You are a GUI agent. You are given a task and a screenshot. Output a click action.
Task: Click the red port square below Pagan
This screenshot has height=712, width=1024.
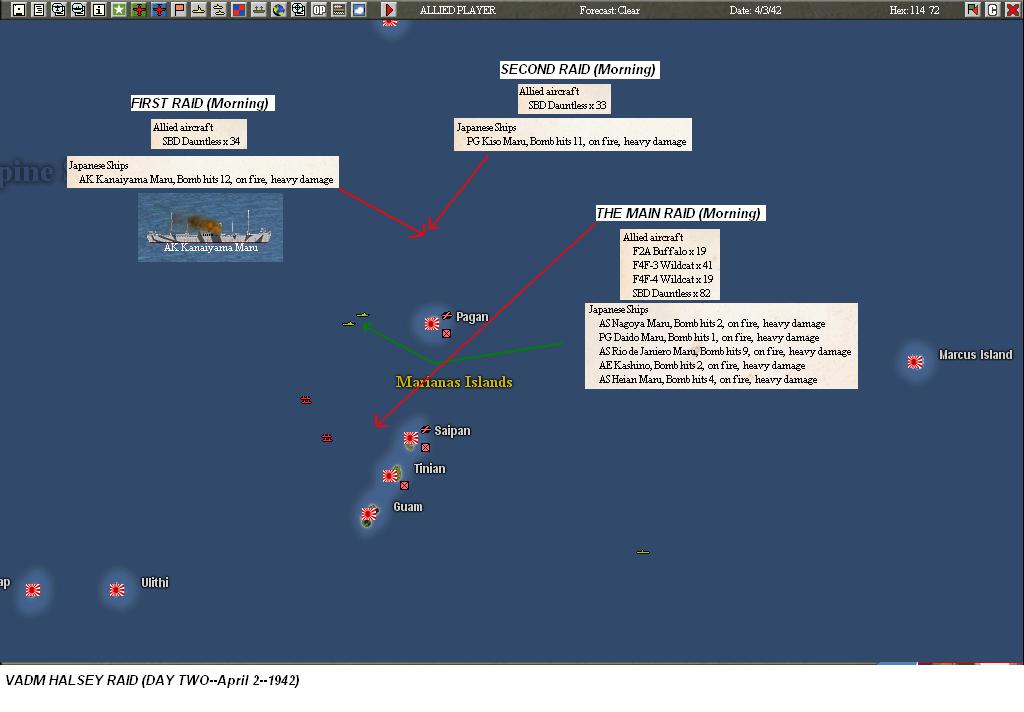[x=447, y=333]
